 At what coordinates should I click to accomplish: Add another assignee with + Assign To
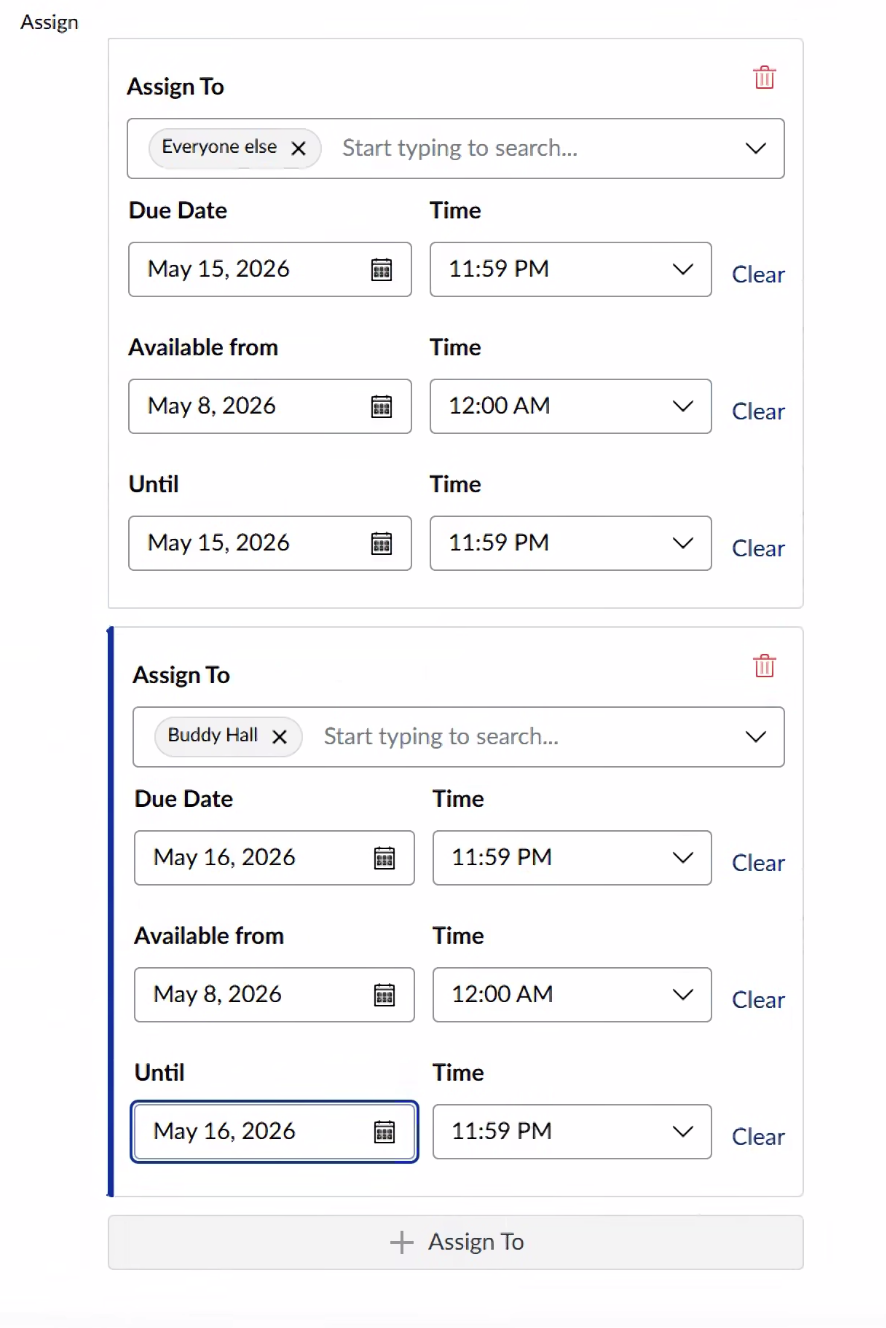pyautogui.click(x=456, y=1242)
